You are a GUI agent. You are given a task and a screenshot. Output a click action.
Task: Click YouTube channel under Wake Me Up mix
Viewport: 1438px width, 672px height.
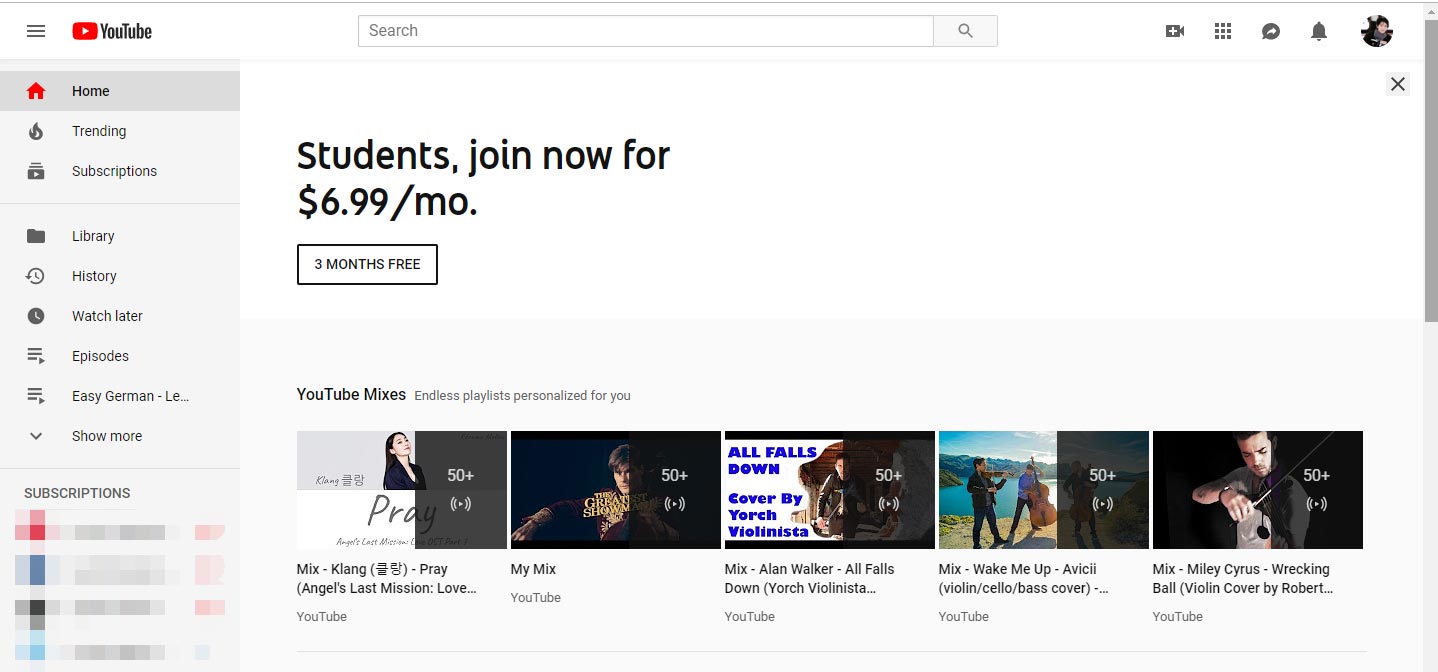(x=964, y=616)
